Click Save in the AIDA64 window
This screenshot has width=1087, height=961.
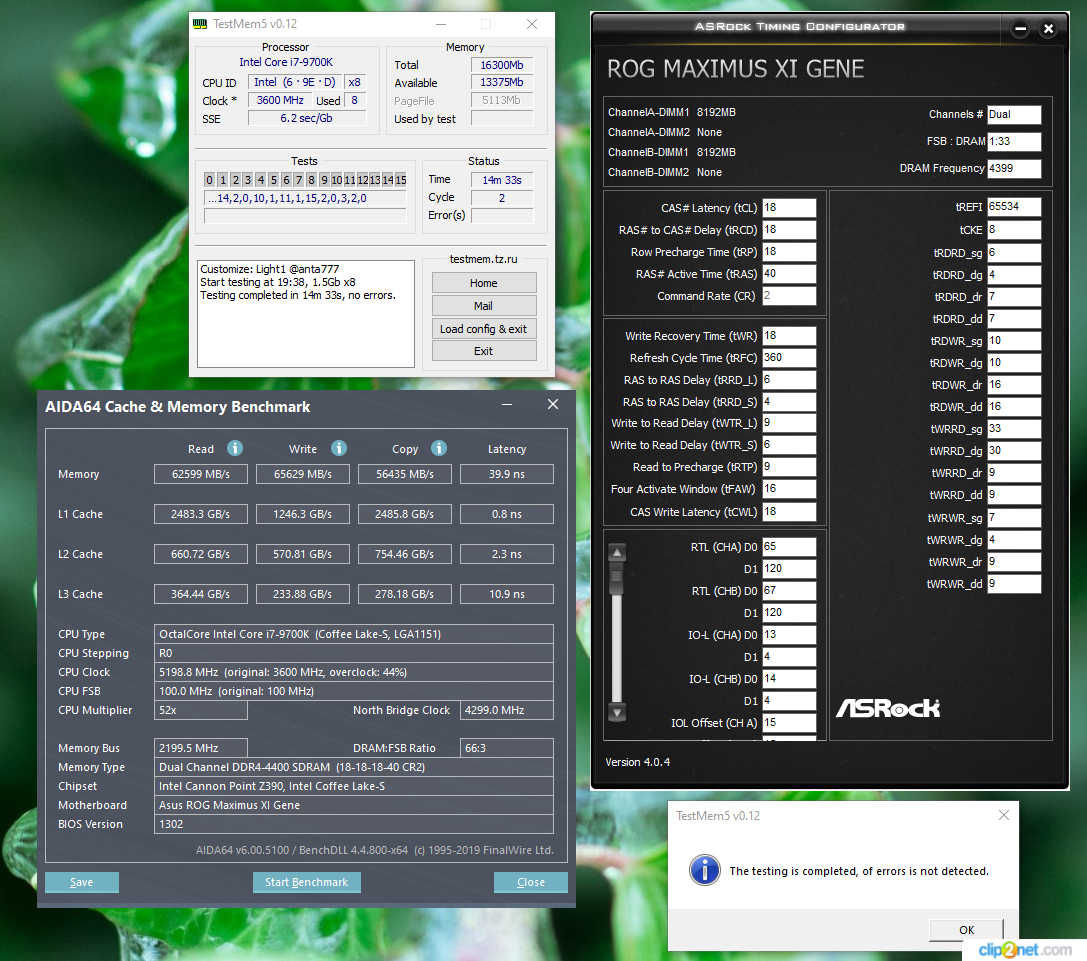point(82,882)
